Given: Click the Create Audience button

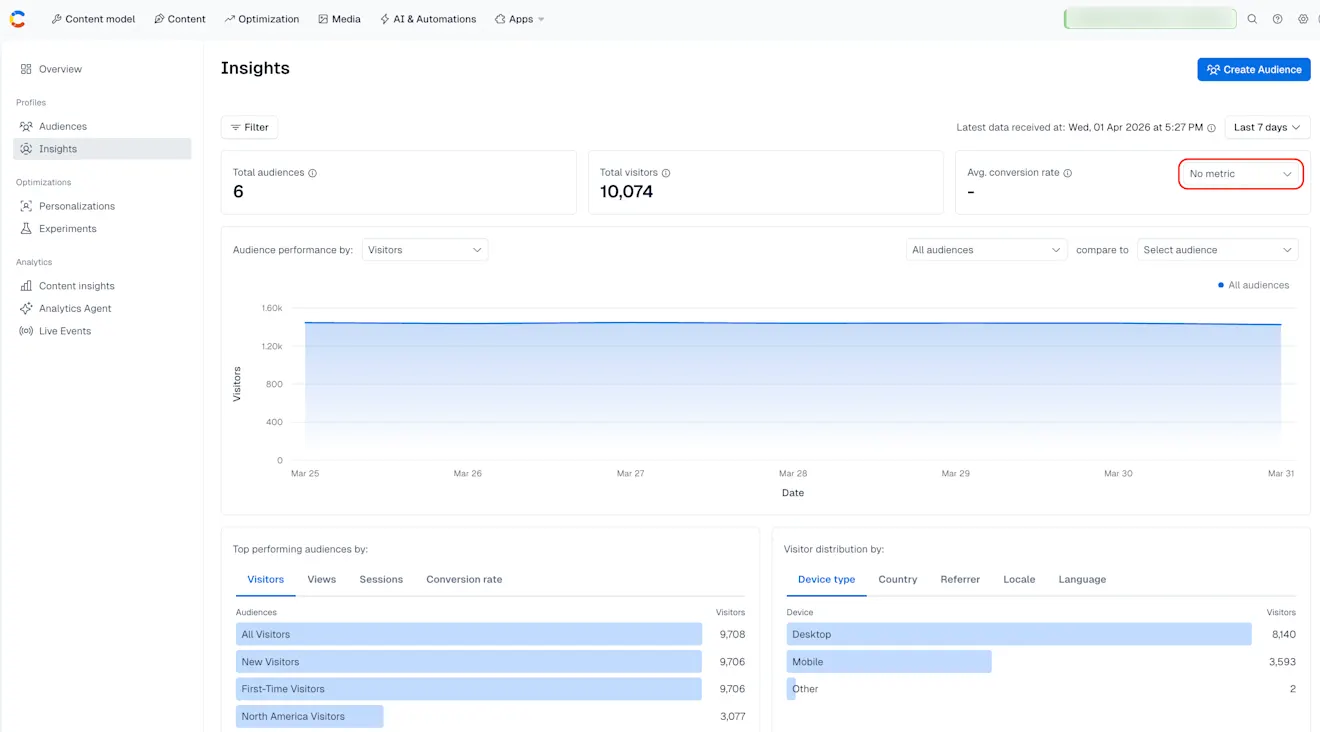Looking at the screenshot, I should [x=1253, y=69].
